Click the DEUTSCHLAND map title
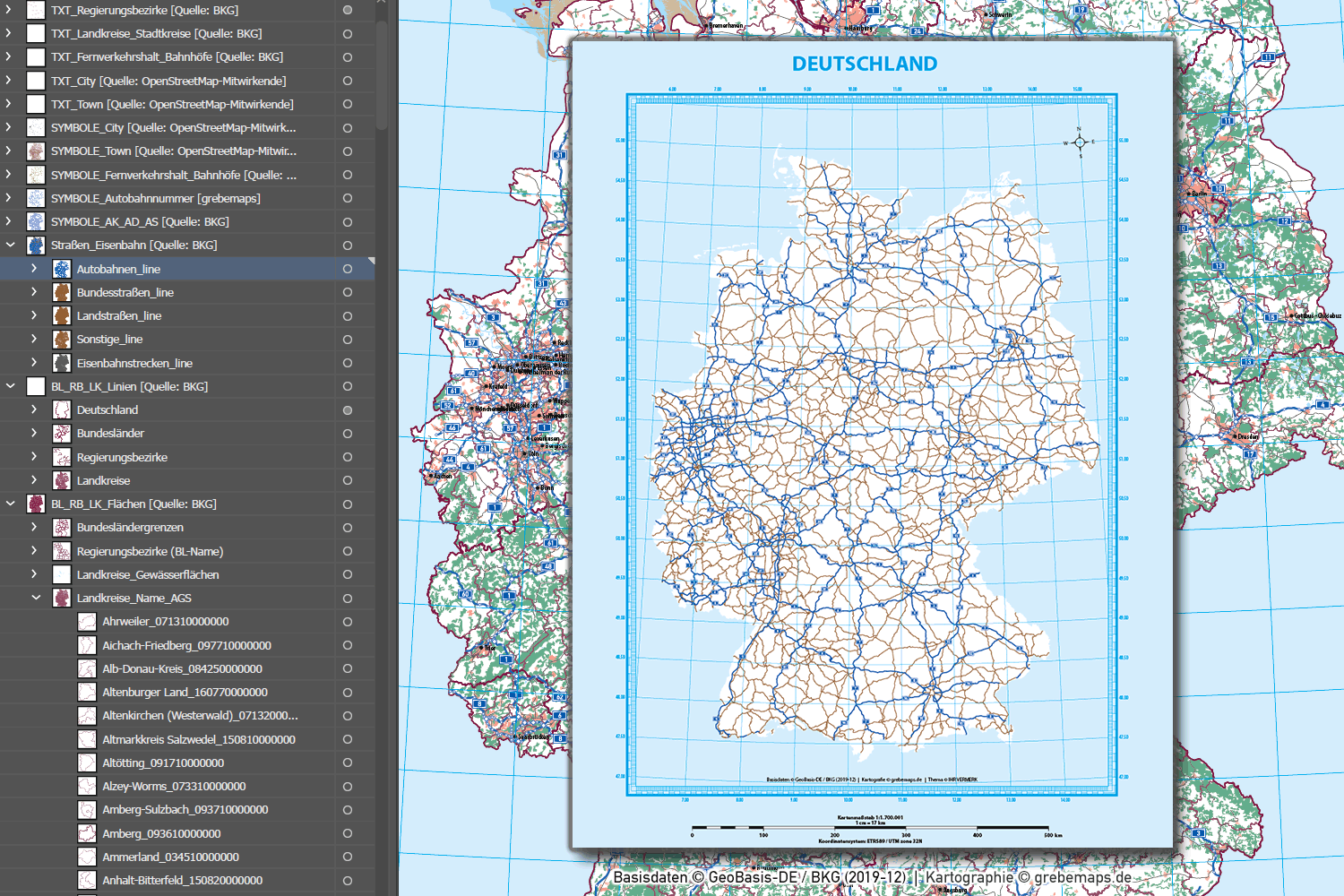 864,65
